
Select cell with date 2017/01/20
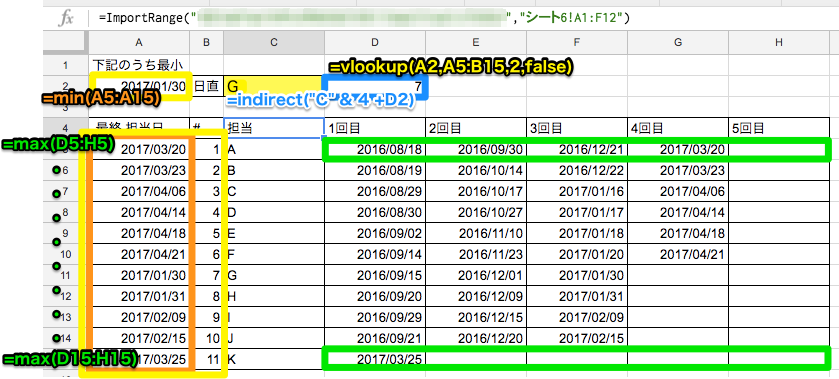(x=576, y=254)
